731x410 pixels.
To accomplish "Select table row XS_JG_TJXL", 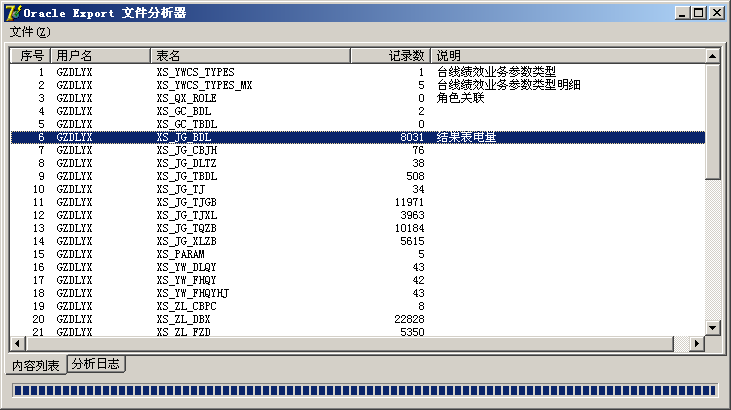I will [358, 215].
